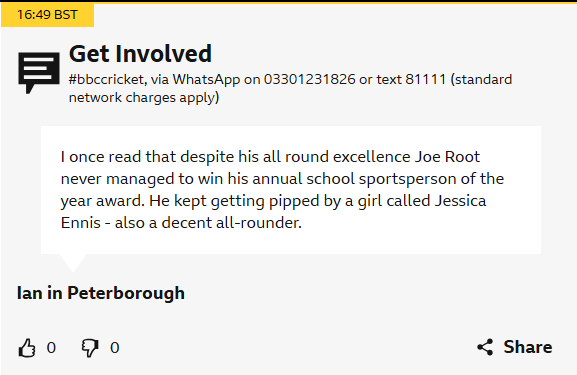Click the text number 81111
The height and width of the screenshot is (375, 577).
tap(426, 79)
